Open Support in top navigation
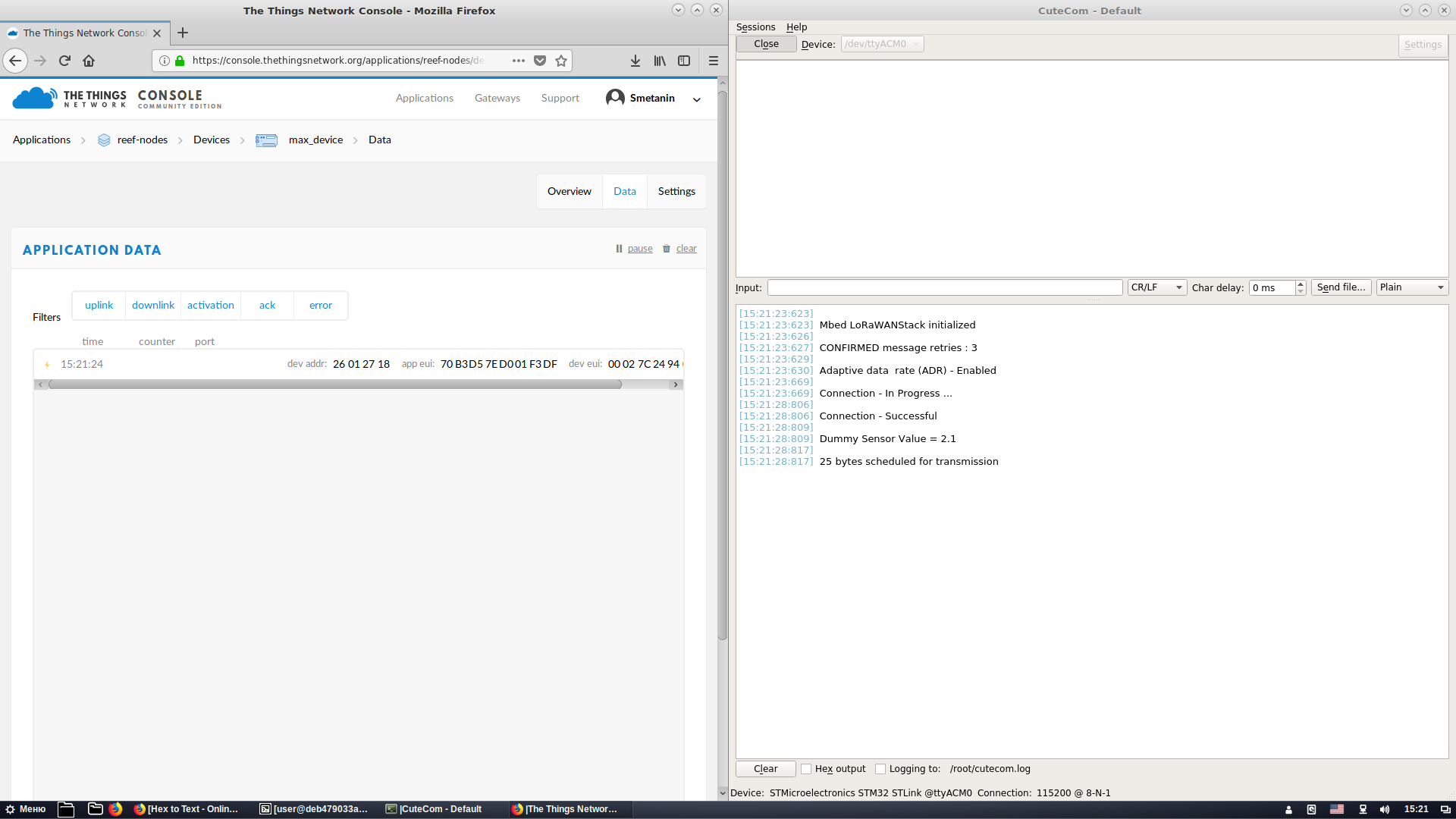This screenshot has width=1456, height=819. click(x=560, y=99)
